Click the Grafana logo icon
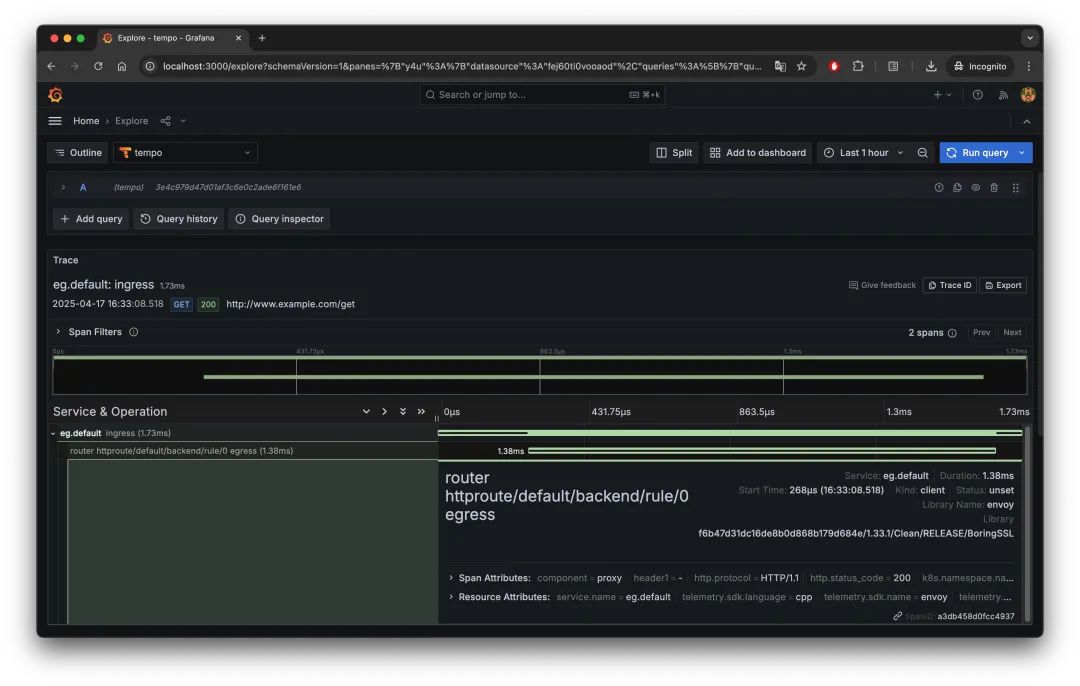Viewport: 1080px width, 686px height. (x=56, y=94)
